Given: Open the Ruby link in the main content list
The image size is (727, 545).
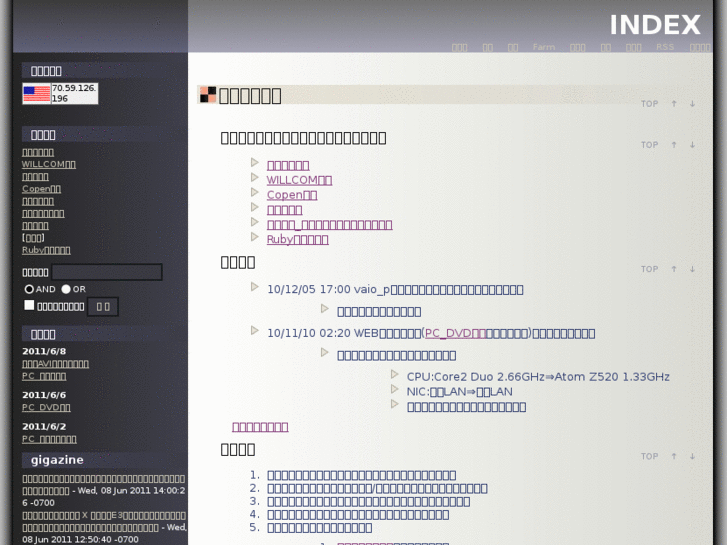Looking at the screenshot, I should click(x=298, y=239).
